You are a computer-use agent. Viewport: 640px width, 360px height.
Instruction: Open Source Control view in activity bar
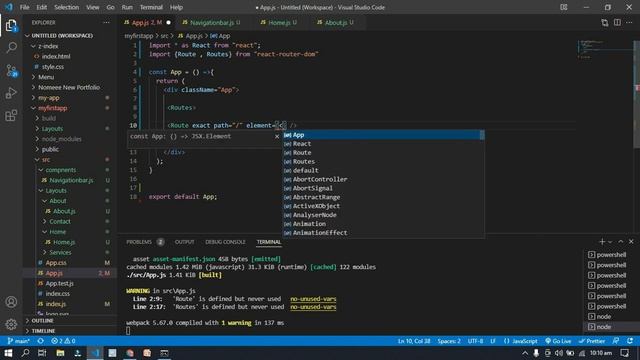coord(11,71)
